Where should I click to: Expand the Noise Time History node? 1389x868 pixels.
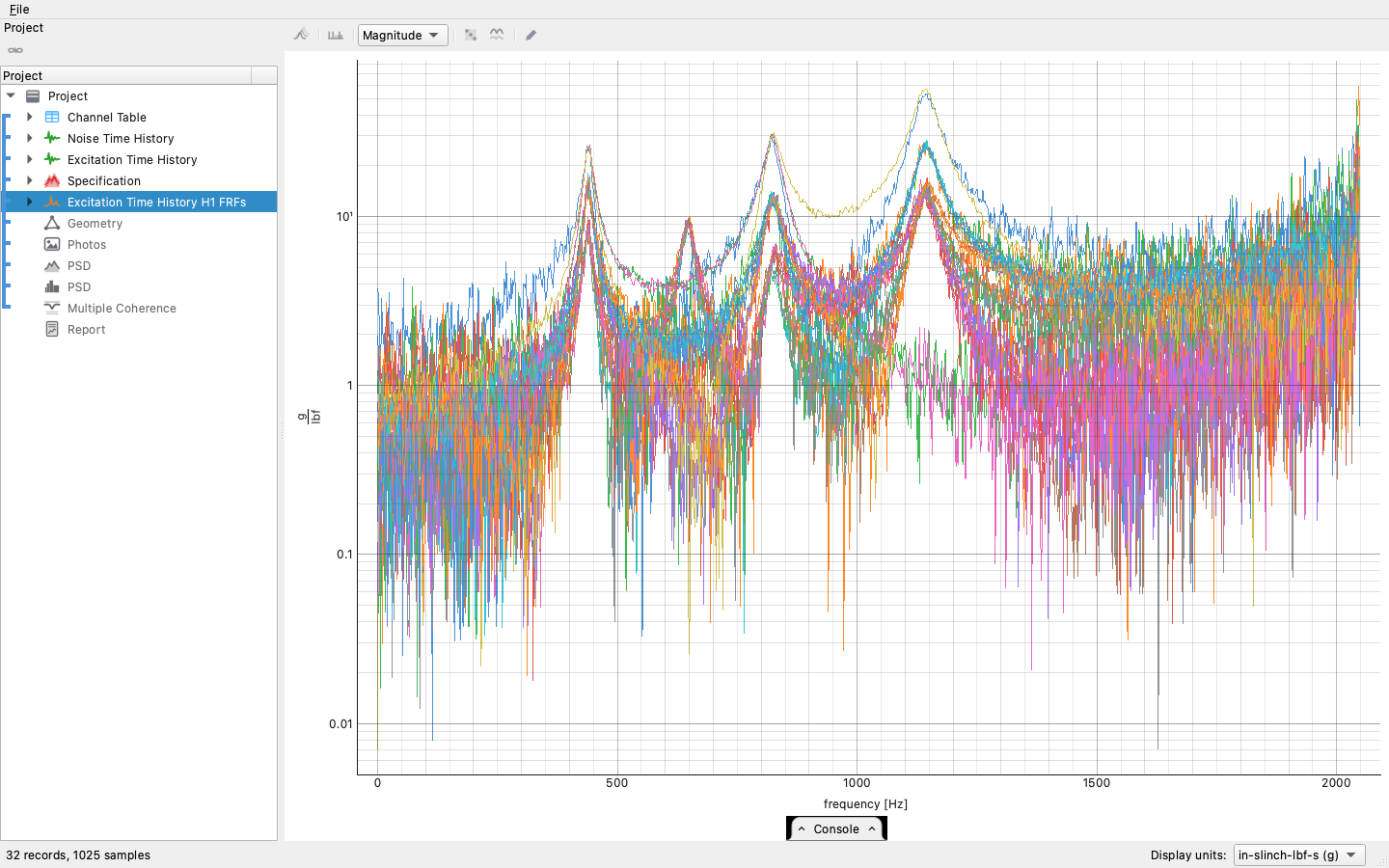click(30, 138)
